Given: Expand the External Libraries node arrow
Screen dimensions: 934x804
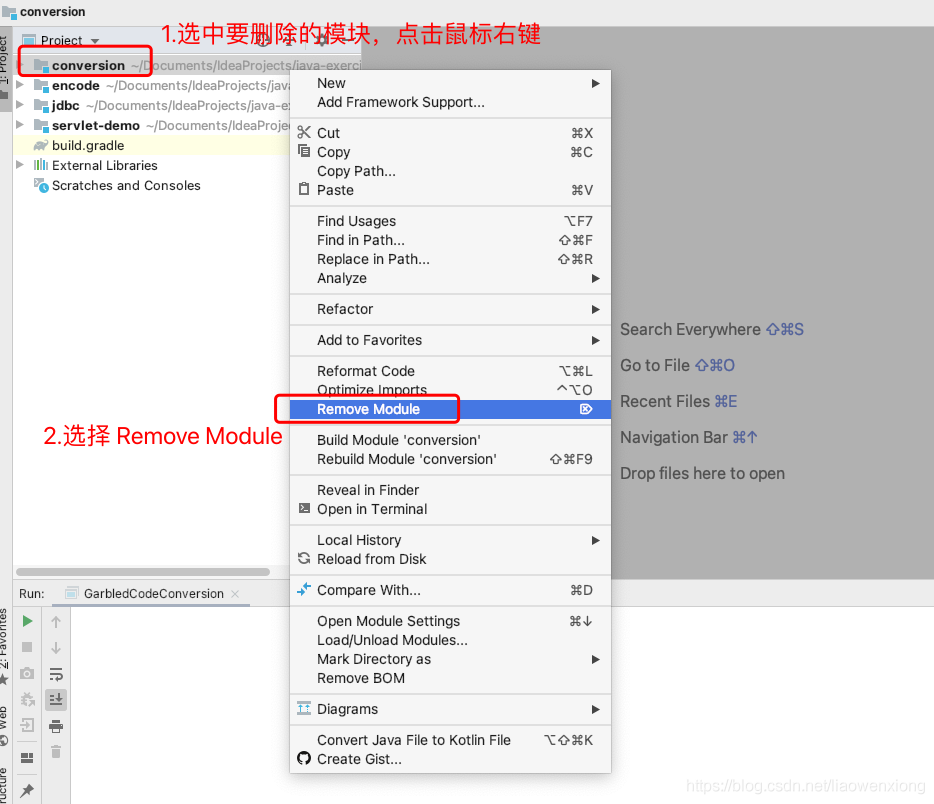Looking at the screenshot, I should tap(20, 164).
